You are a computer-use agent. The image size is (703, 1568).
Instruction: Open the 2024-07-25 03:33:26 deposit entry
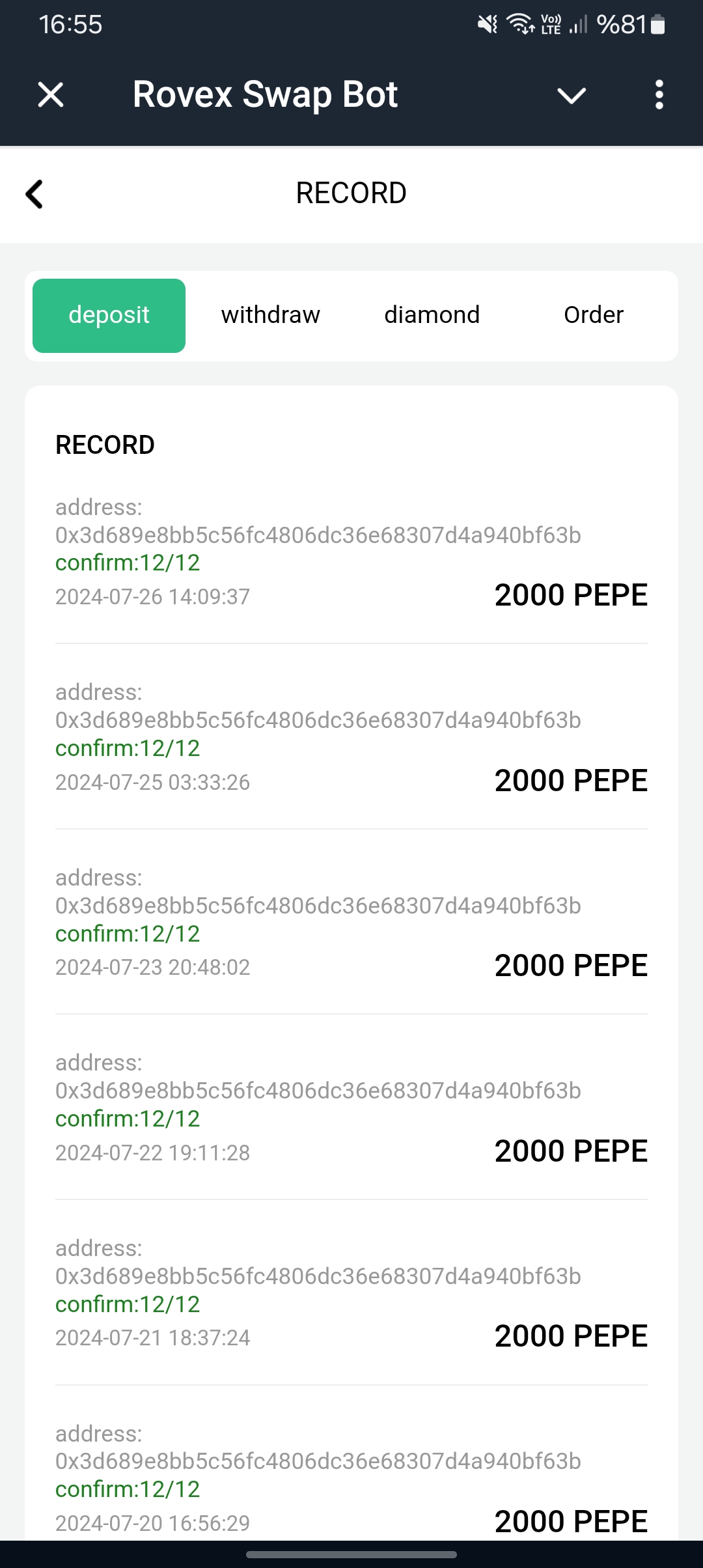[x=351, y=736]
